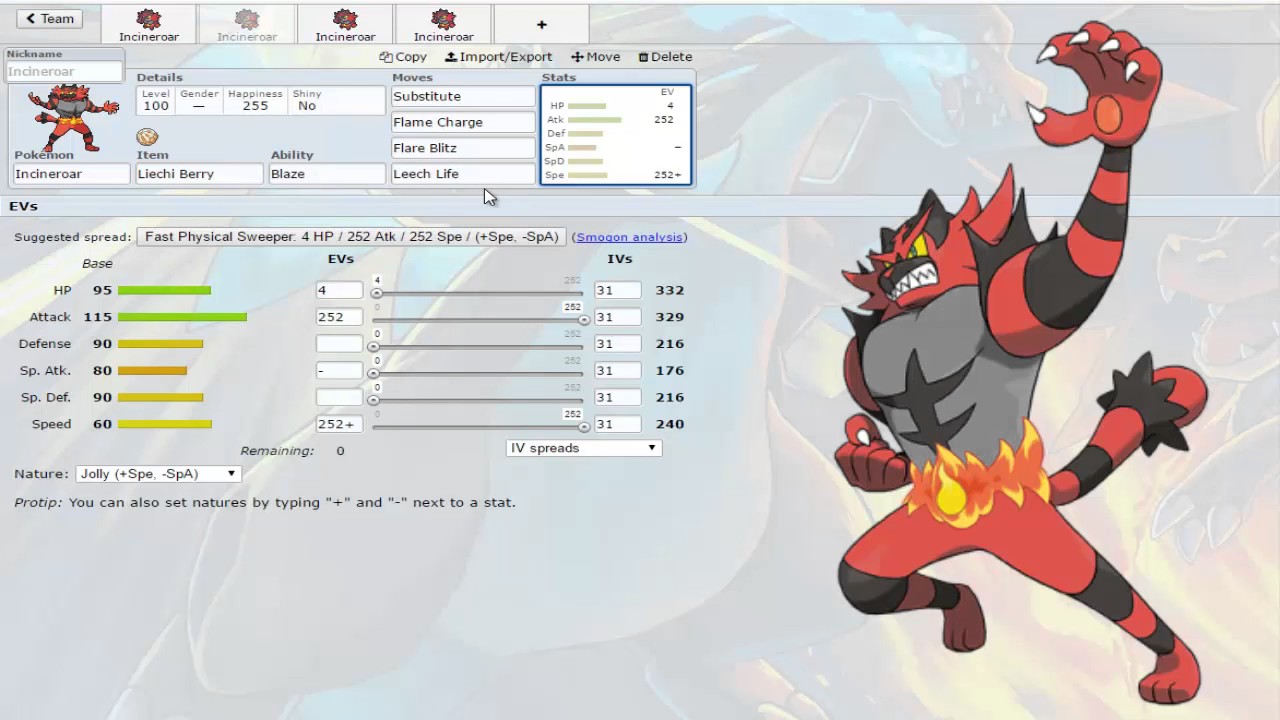The image size is (1280, 720).
Task: Click the HP EV input field
Action: (x=339, y=290)
